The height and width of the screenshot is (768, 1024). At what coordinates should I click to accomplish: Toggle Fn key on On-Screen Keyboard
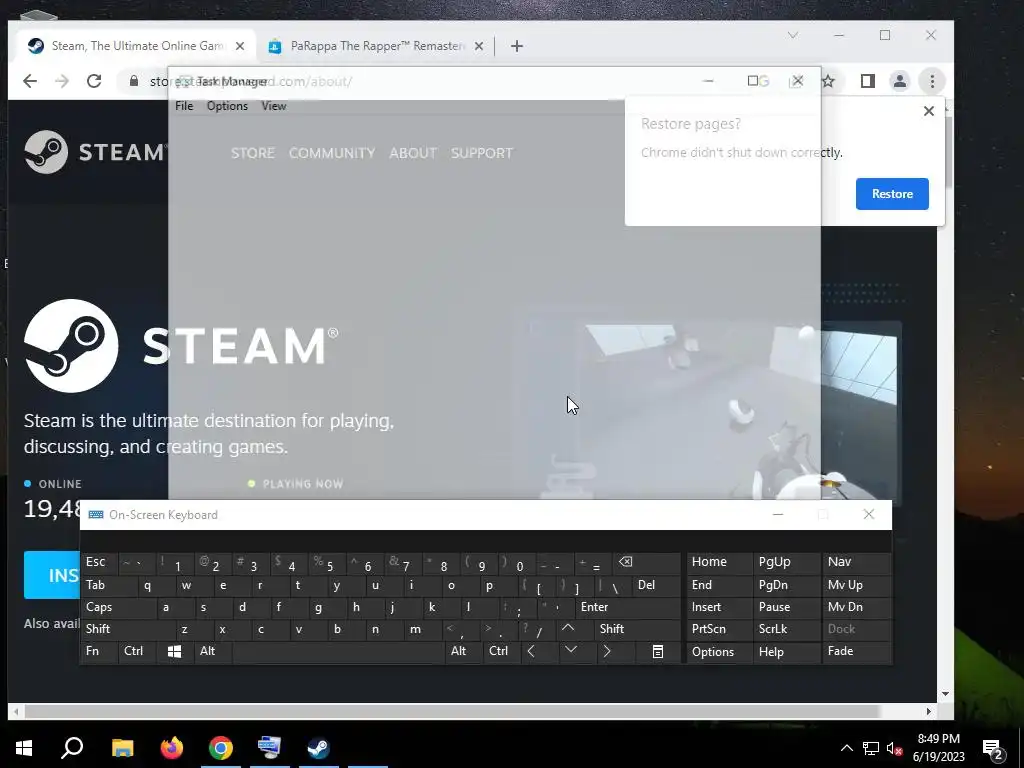coord(100,652)
